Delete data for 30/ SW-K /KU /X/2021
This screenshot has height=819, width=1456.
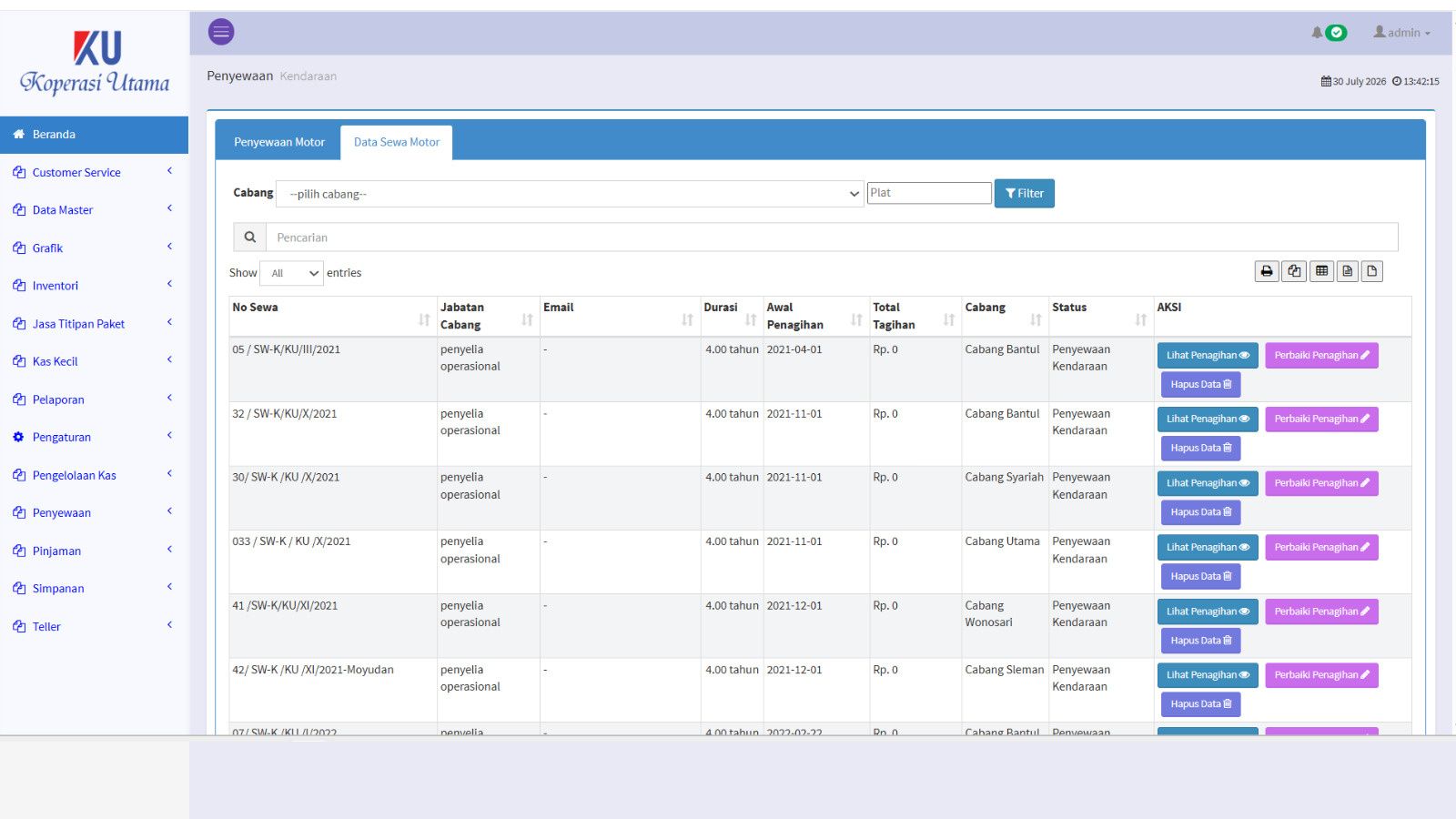tap(1201, 512)
